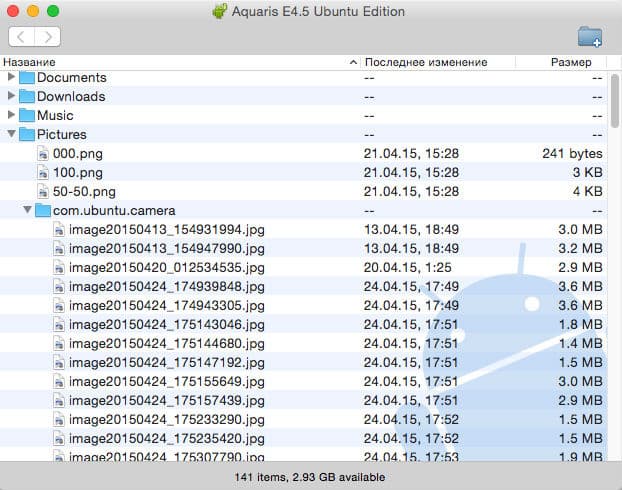Screen dimensions: 622x490
Task: Click the 4 KB size of 50-50.png
Action: (x=587, y=192)
